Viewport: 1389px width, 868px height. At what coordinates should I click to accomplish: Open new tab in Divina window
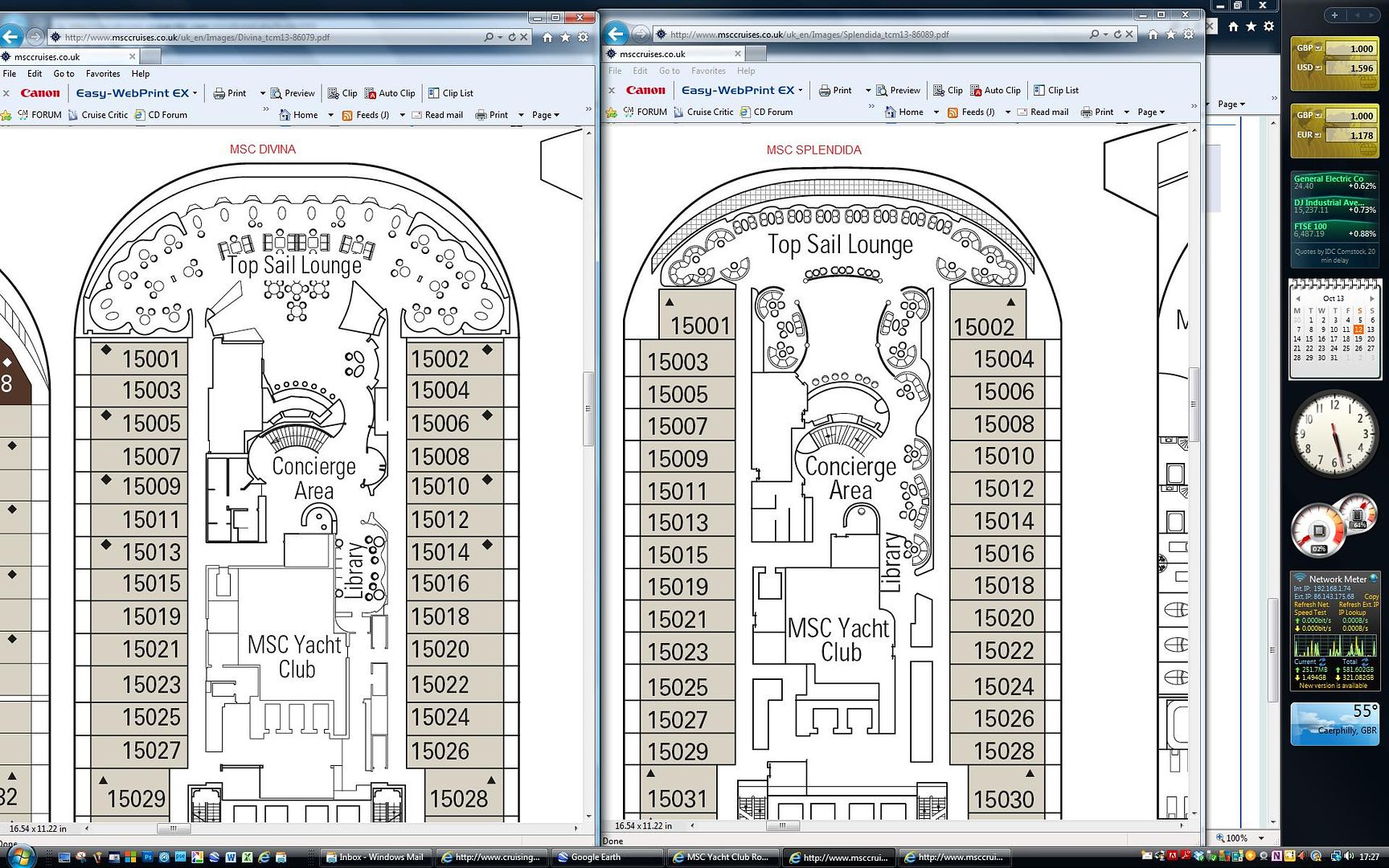150,56
